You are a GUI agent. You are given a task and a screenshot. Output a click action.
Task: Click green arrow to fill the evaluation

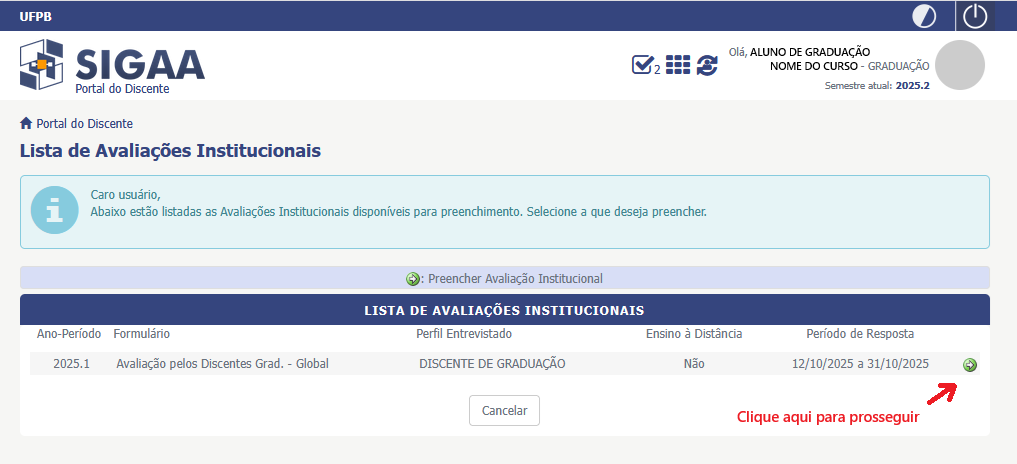(x=969, y=365)
